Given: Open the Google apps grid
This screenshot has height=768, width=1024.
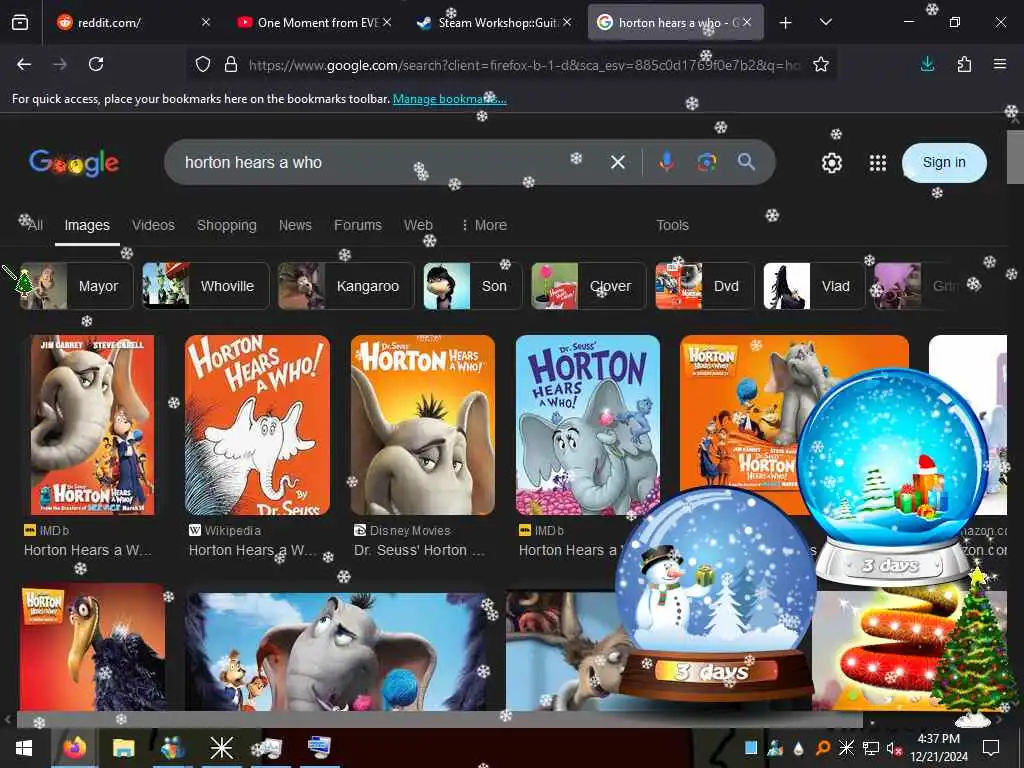Looking at the screenshot, I should pyautogui.click(x=878, y=163).
